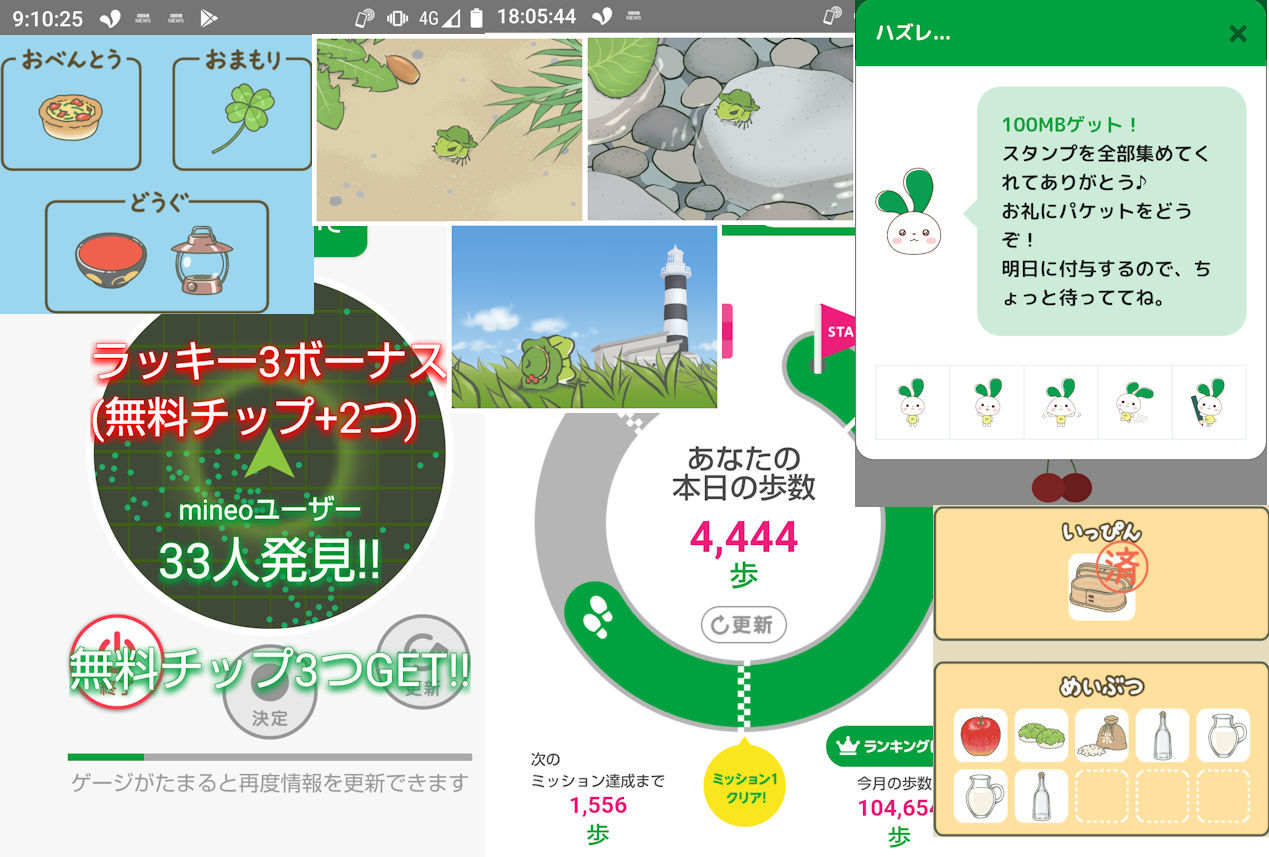Select the green mochi in めいぶつ
This screenshot has height=857, width=1269.
point(1041,736)
